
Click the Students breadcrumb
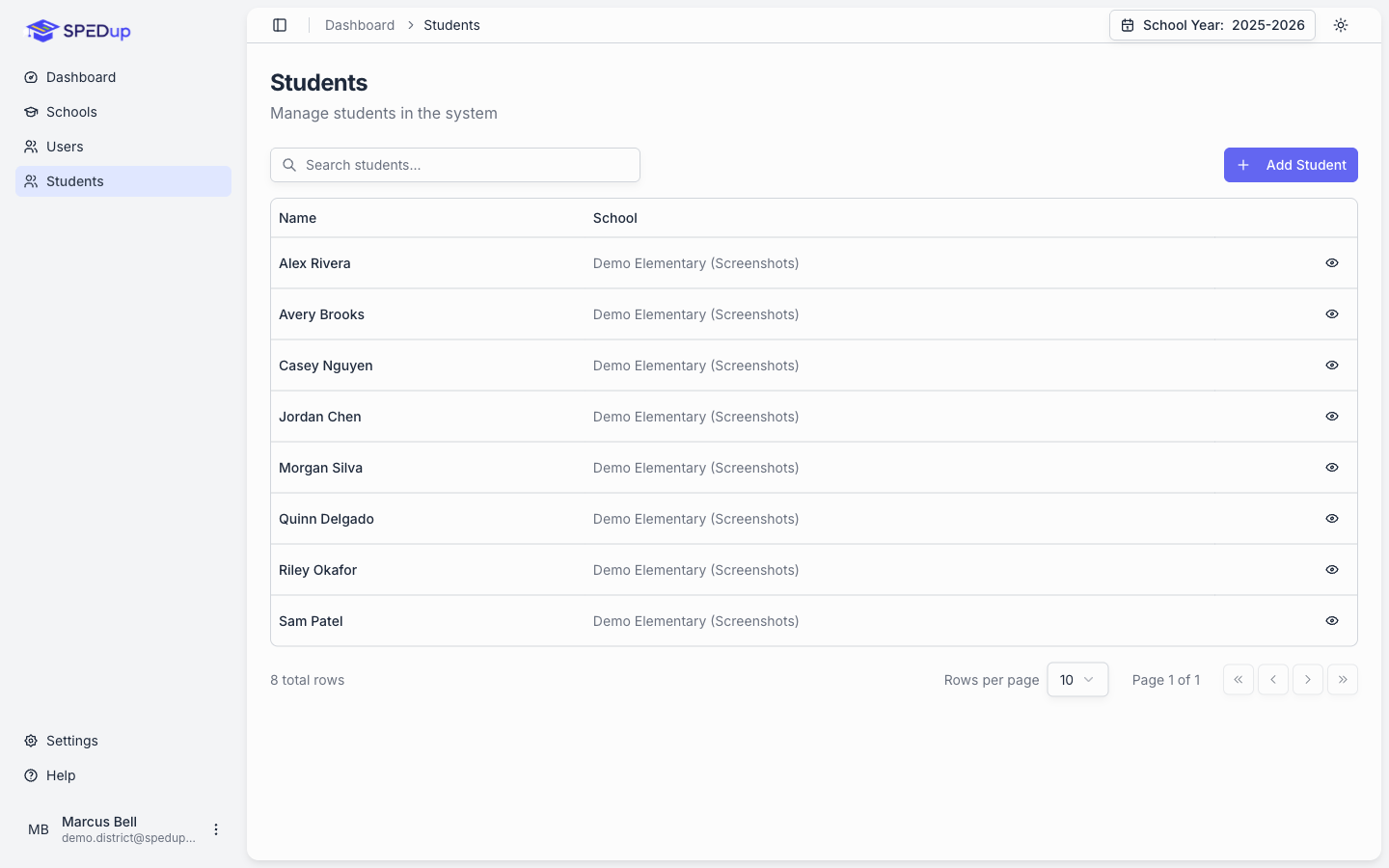(x=451, y=25)
